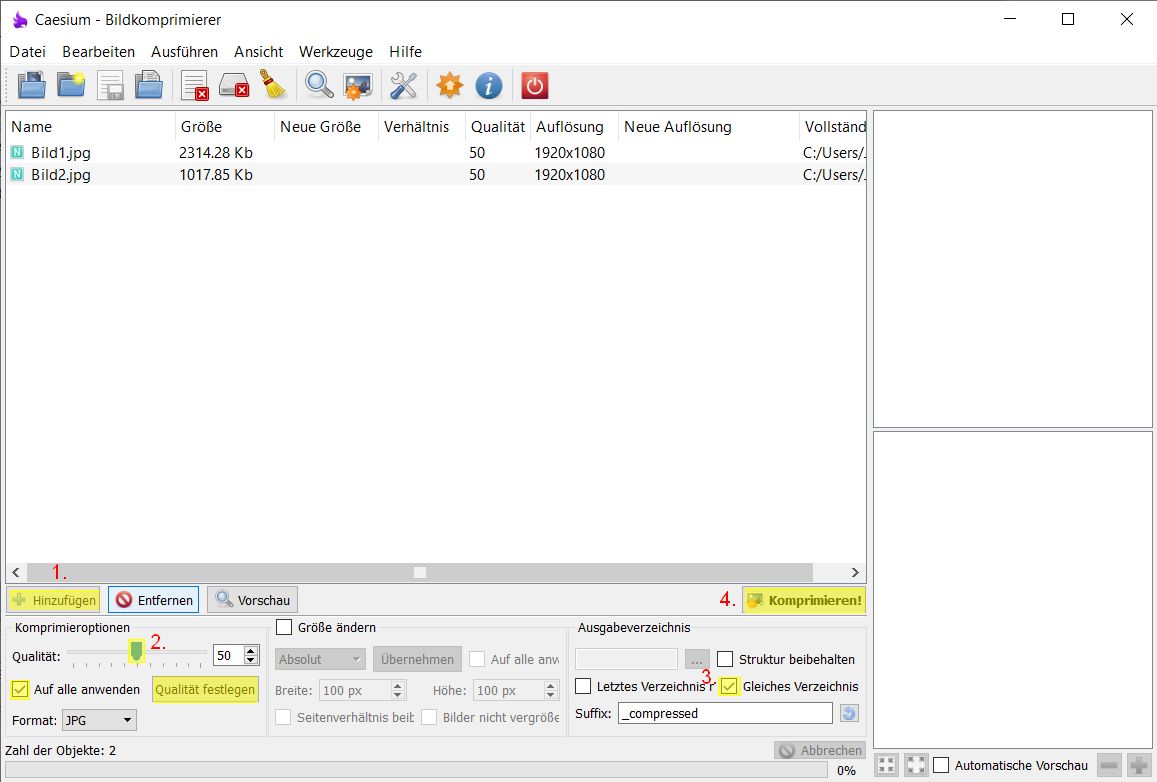The height and width of the screenshot is (782, 1157).
Task: Reset the suffix with the blue refresh icon
Action: pyautogui.click(x=851, y=712)
